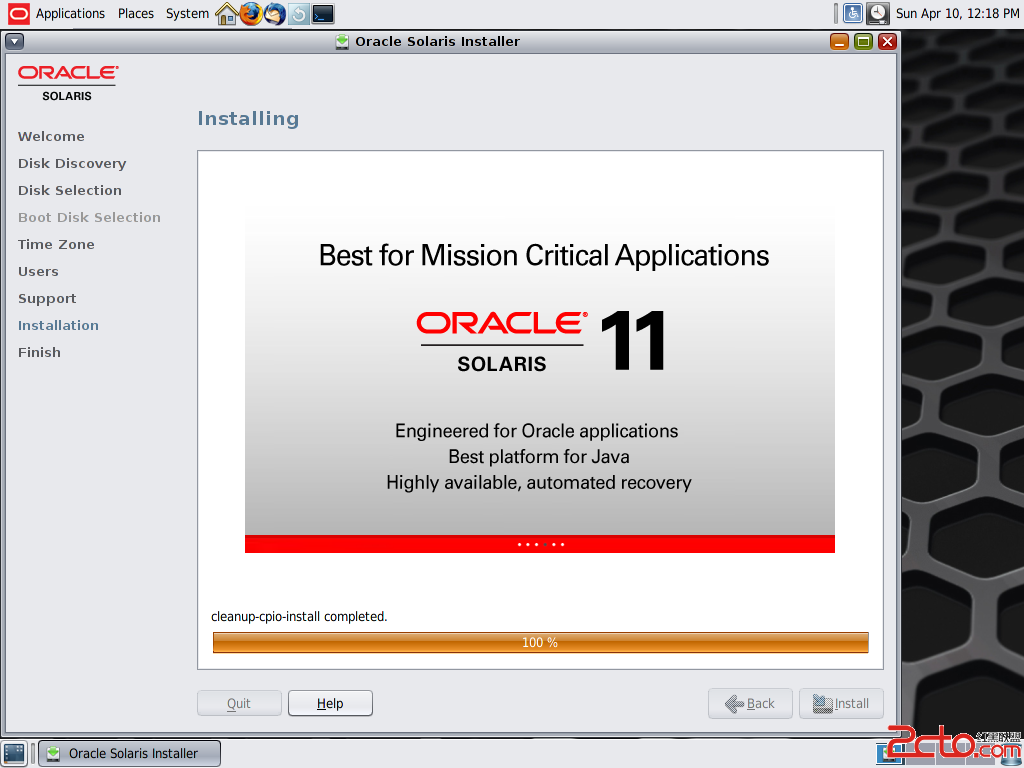Open the window menu arrow button
This screenshot has height=768, width=1024.
click(x=14, y=42)
